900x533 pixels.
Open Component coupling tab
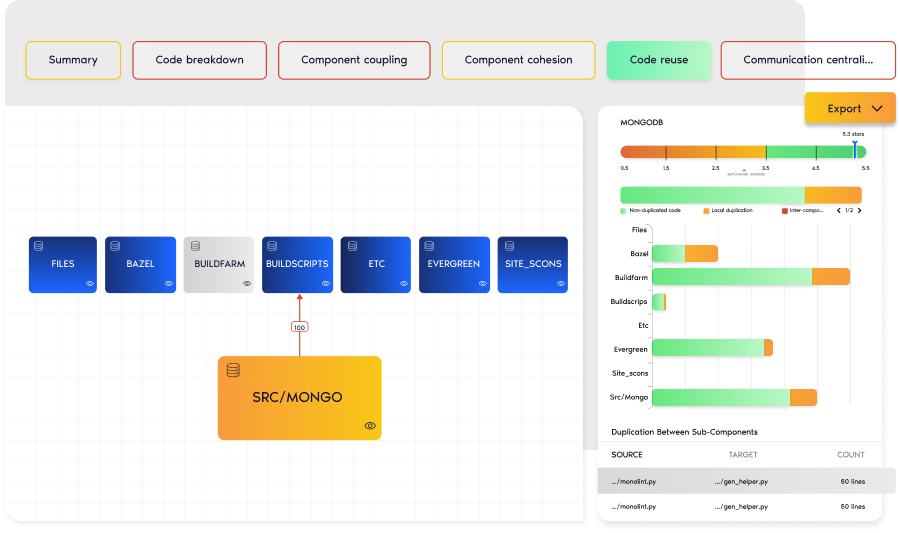click(x=354, y=60)
